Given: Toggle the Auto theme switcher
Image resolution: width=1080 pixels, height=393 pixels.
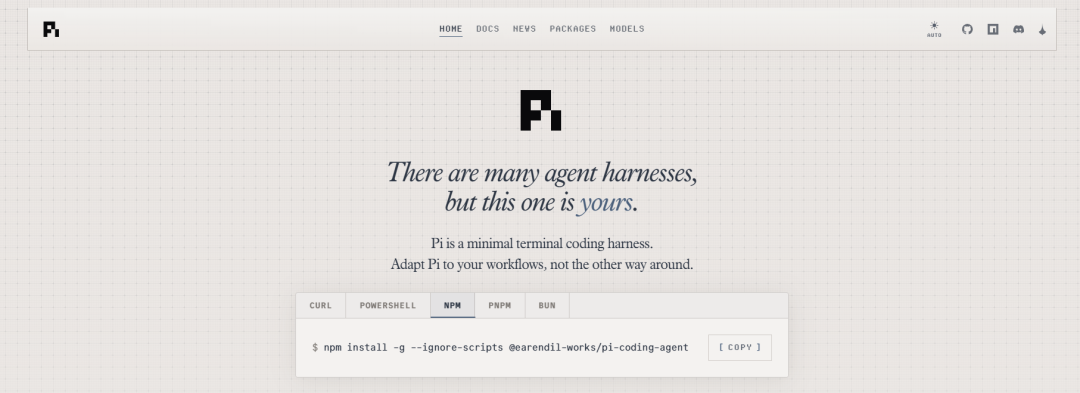Looking at the screenshot, I should pos(934,29).
